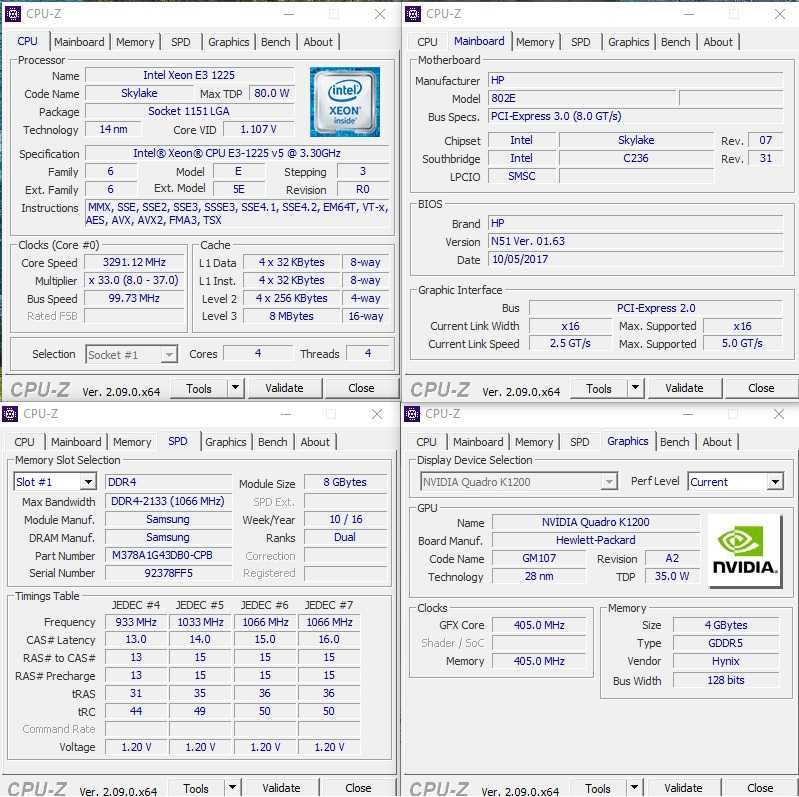
Task: Open the SPD tab in the CPU window
Action: (180, 42)
